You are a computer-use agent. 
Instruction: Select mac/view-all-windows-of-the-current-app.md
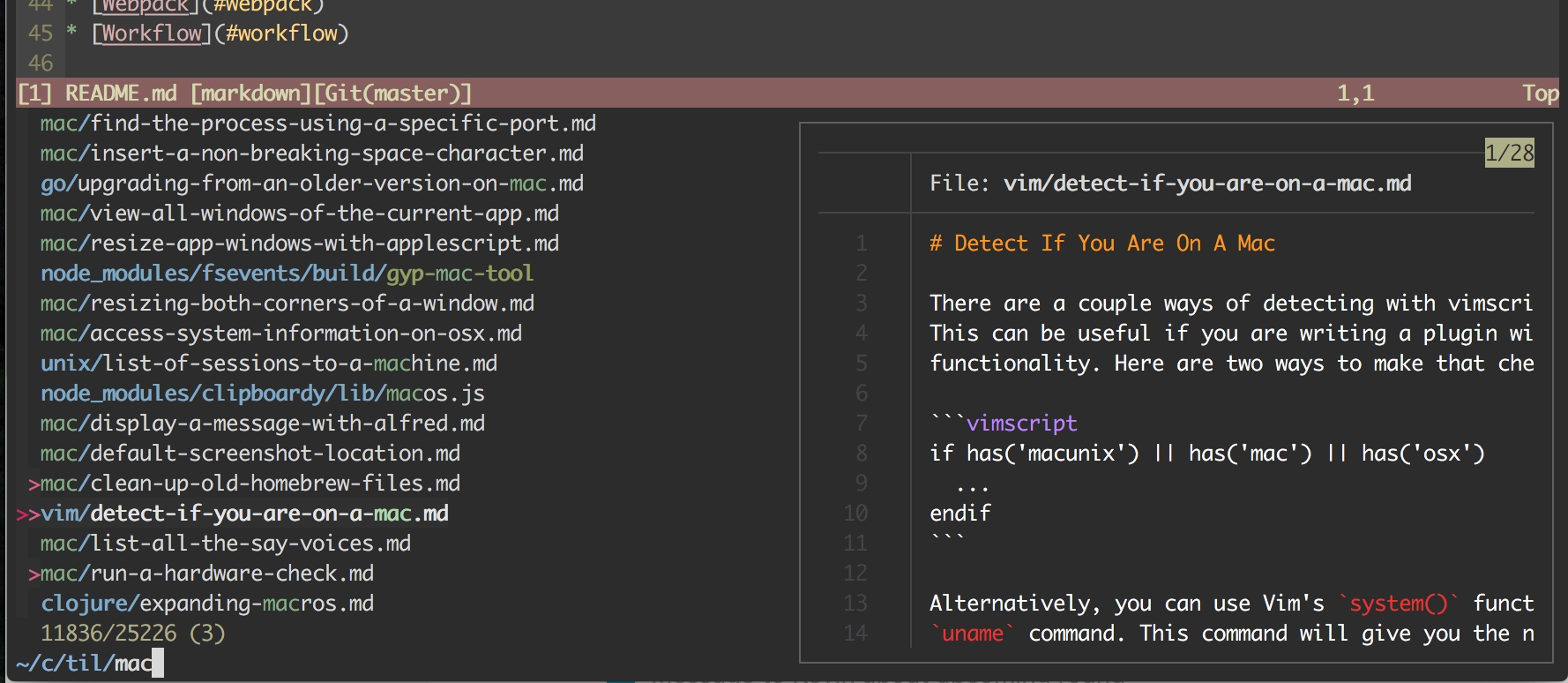click(299, 214)
